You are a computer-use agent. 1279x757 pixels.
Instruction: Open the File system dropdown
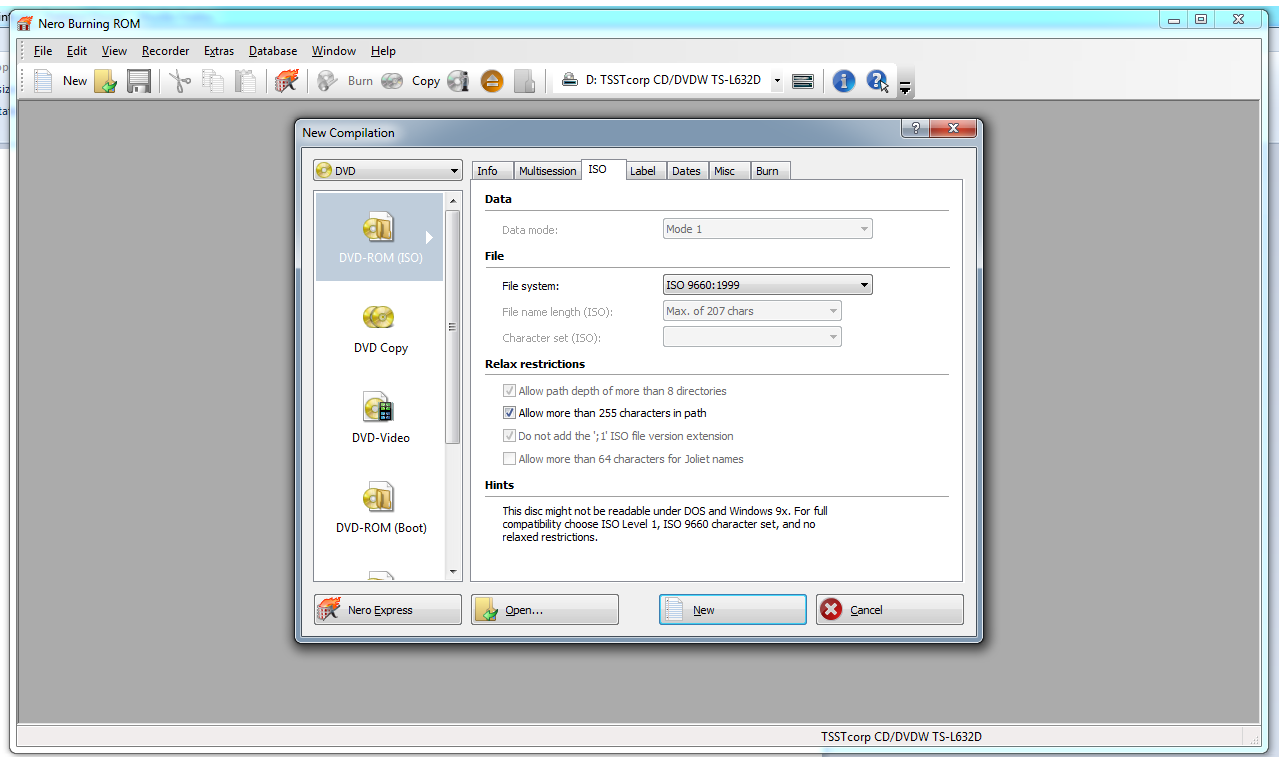(x=767, y=285)
